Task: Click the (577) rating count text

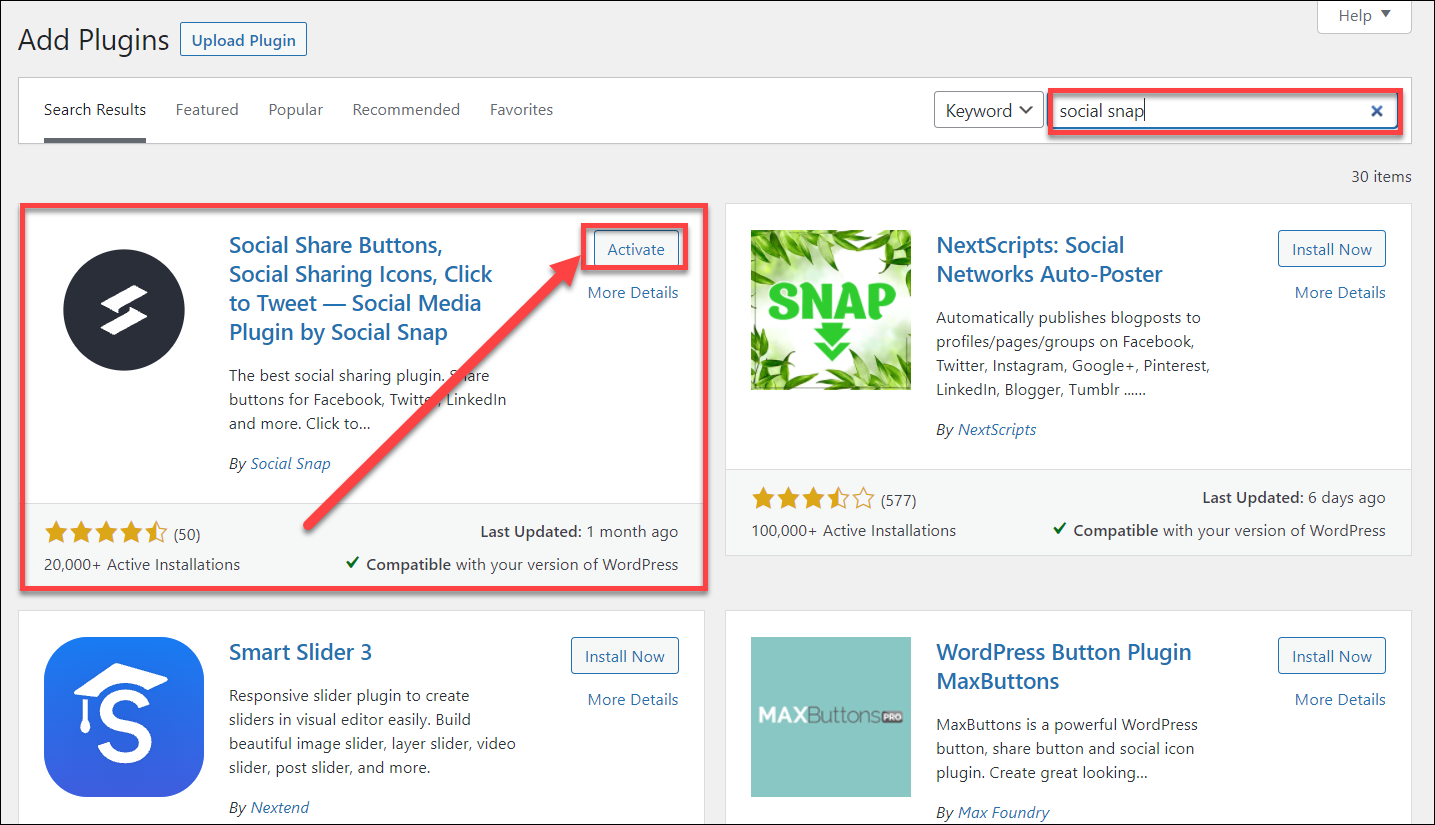Action: [898, 500]
